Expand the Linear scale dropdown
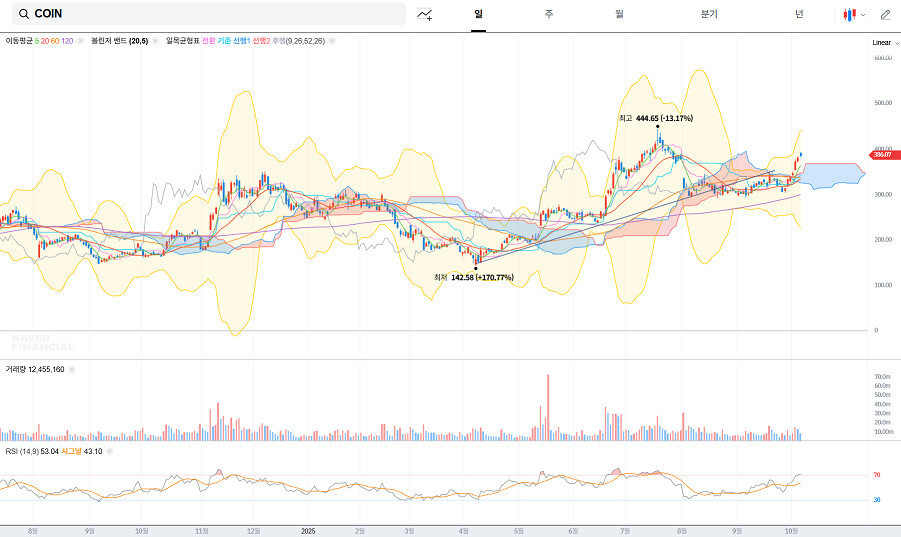Image resolution: width=901 pixels, height=537 pixels. [883, 43]
